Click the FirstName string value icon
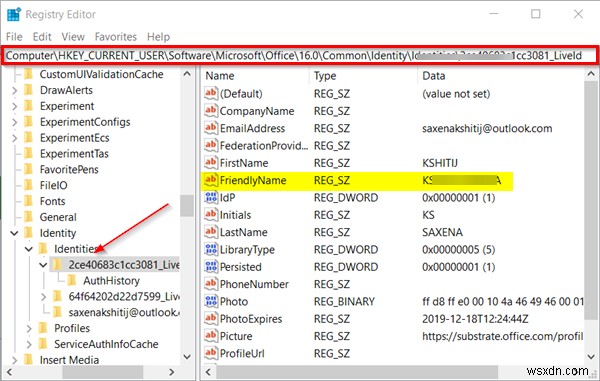The height and width of the screenshot is (381, 600). pyautogui.click(x=211, y=163)
